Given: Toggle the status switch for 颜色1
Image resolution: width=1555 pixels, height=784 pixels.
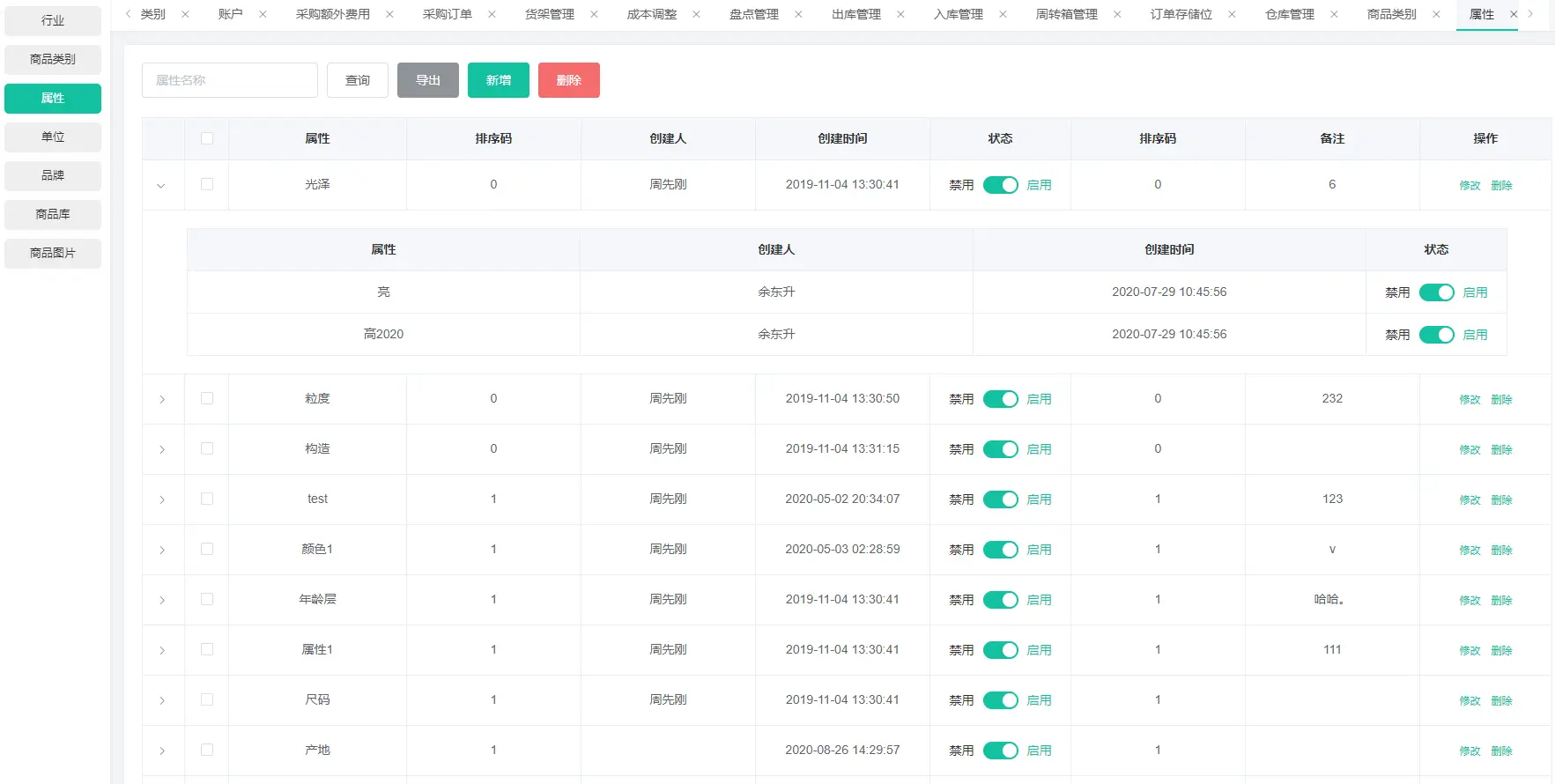Looking at the screenshot, I should (x=1001, y=550).
